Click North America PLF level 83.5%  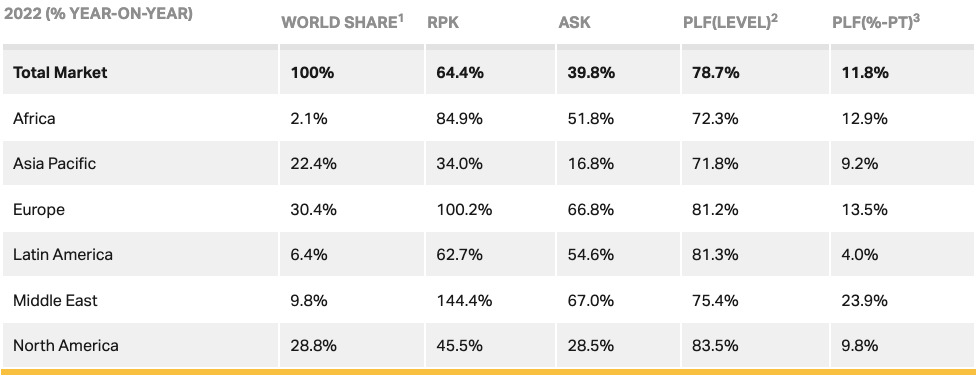(715, 345)
